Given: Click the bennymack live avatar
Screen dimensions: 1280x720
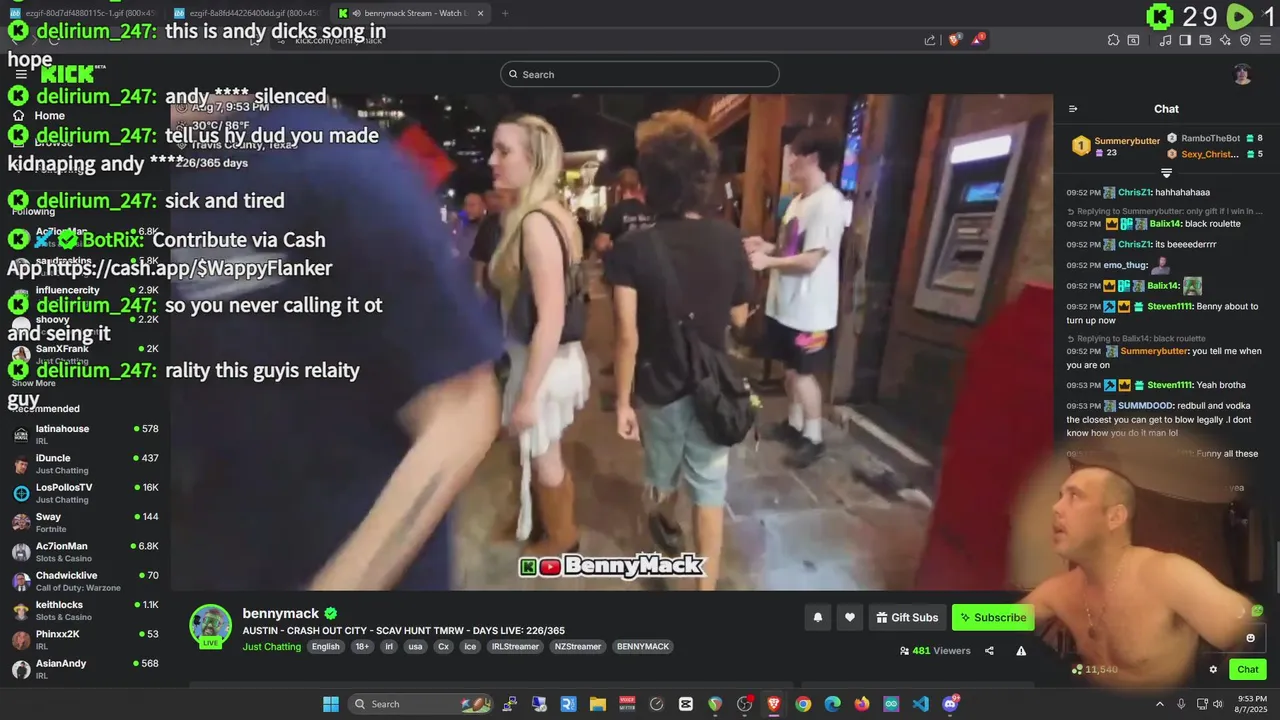Looking at the screenshot, I should (x=210, y=626).
